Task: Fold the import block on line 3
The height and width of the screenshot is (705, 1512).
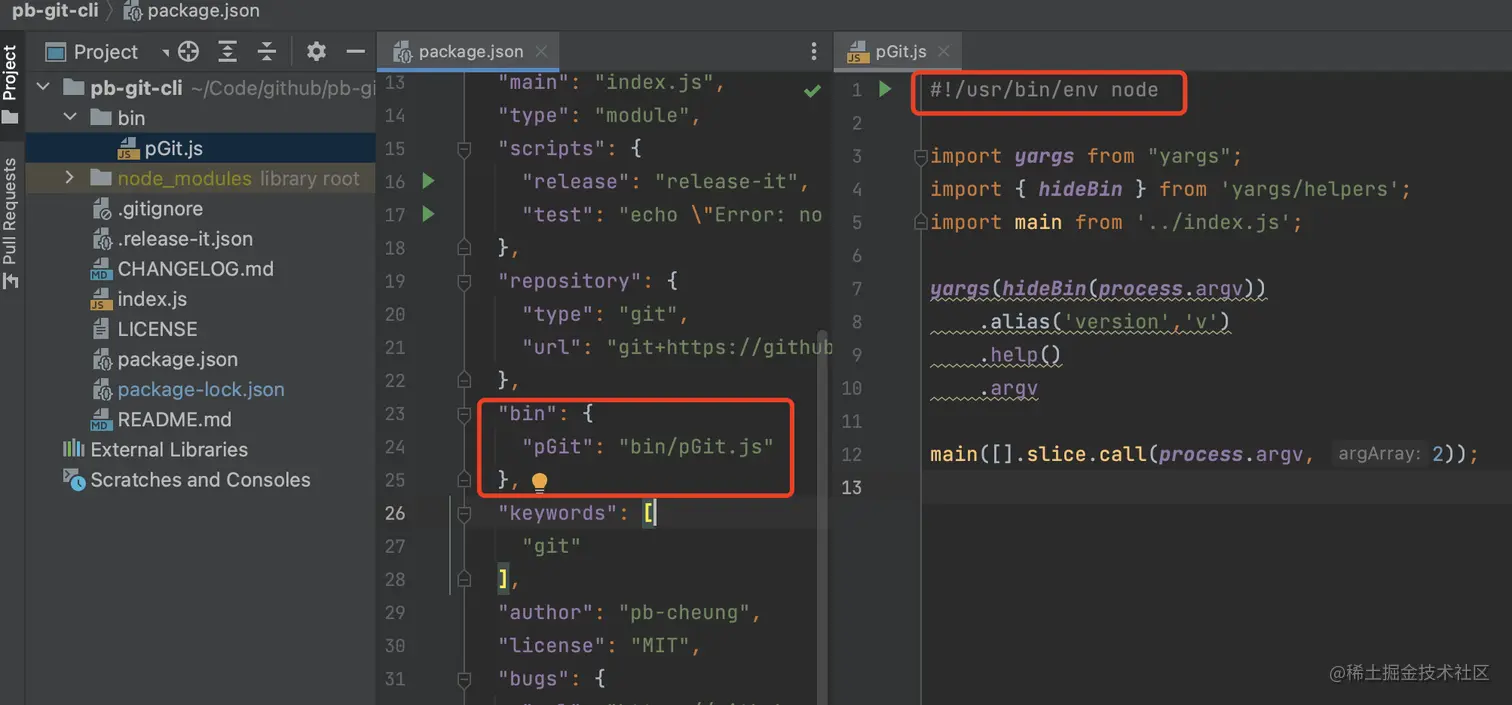Action: click(921, 156)
